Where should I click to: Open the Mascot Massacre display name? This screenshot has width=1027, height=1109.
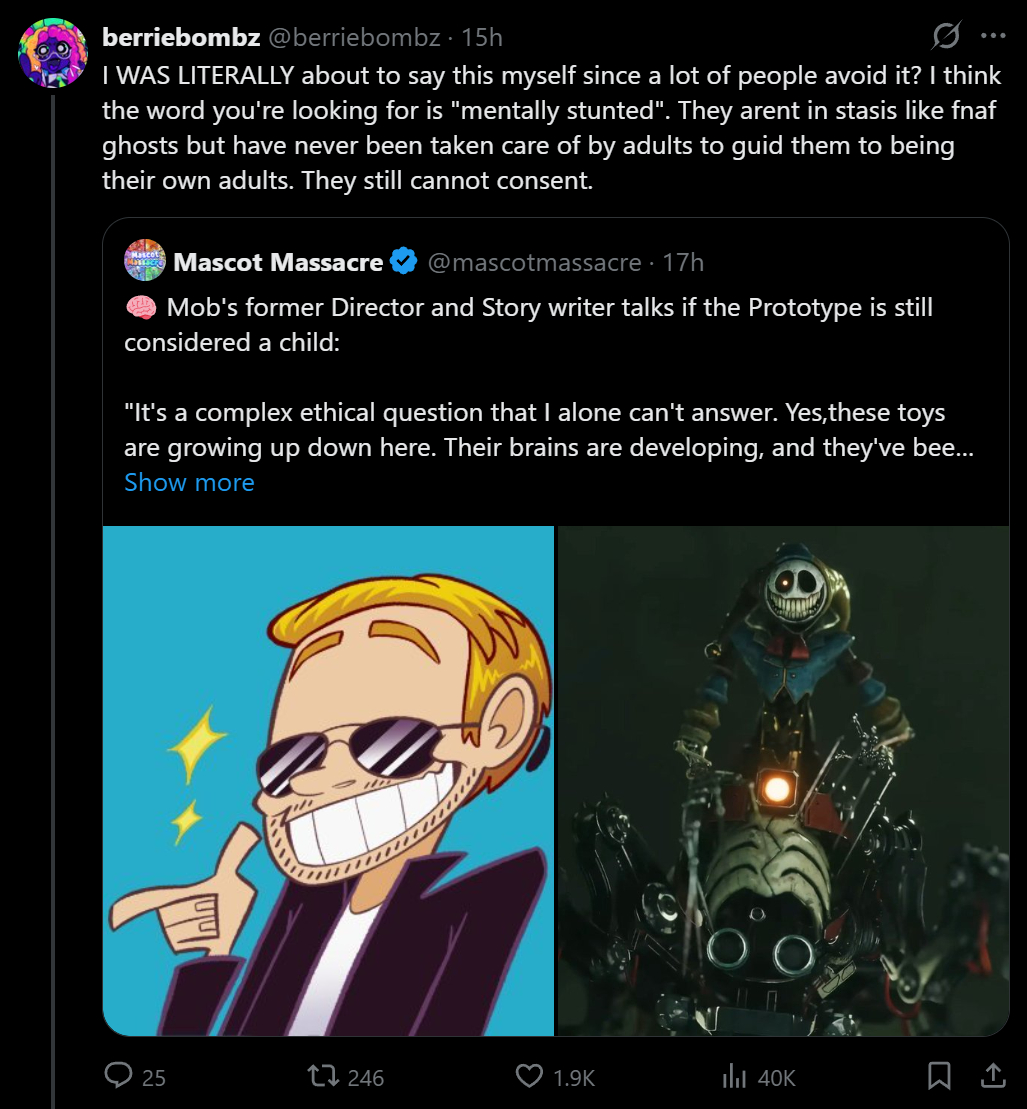coord(277,262)
